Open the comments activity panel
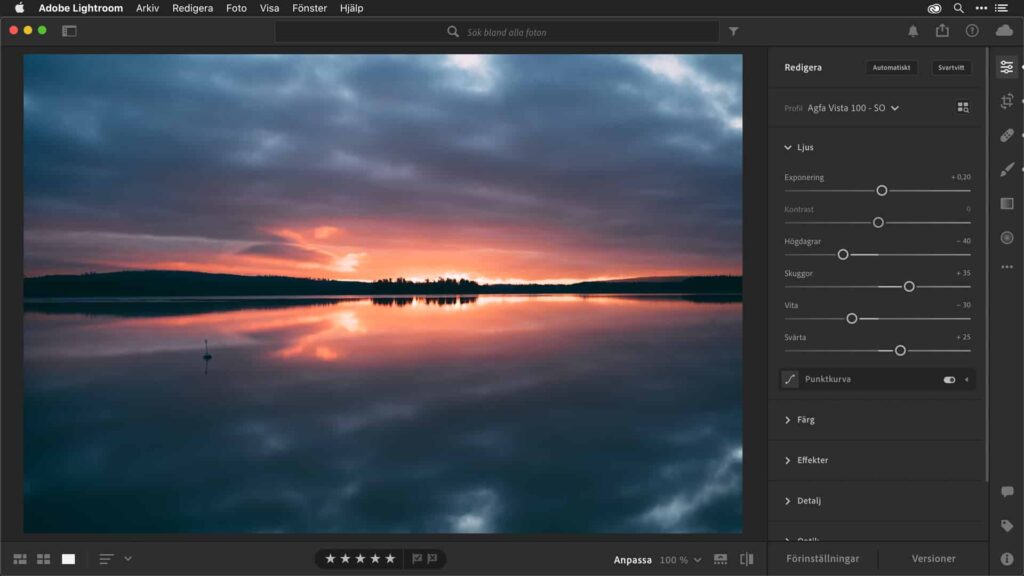1024x576 pixels. [x=1007, y=492]
